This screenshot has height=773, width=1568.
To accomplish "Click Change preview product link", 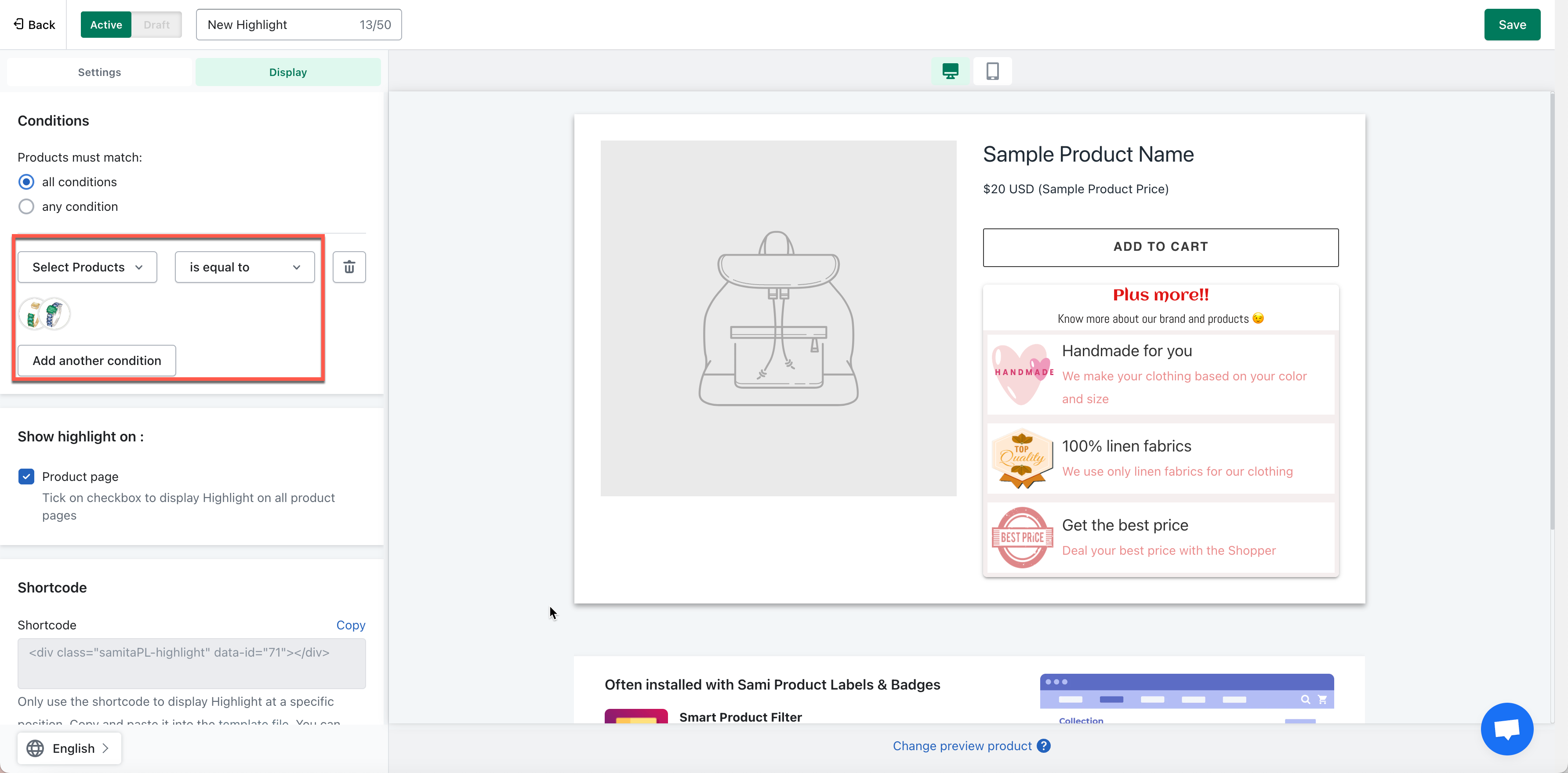I will point(962,746).
